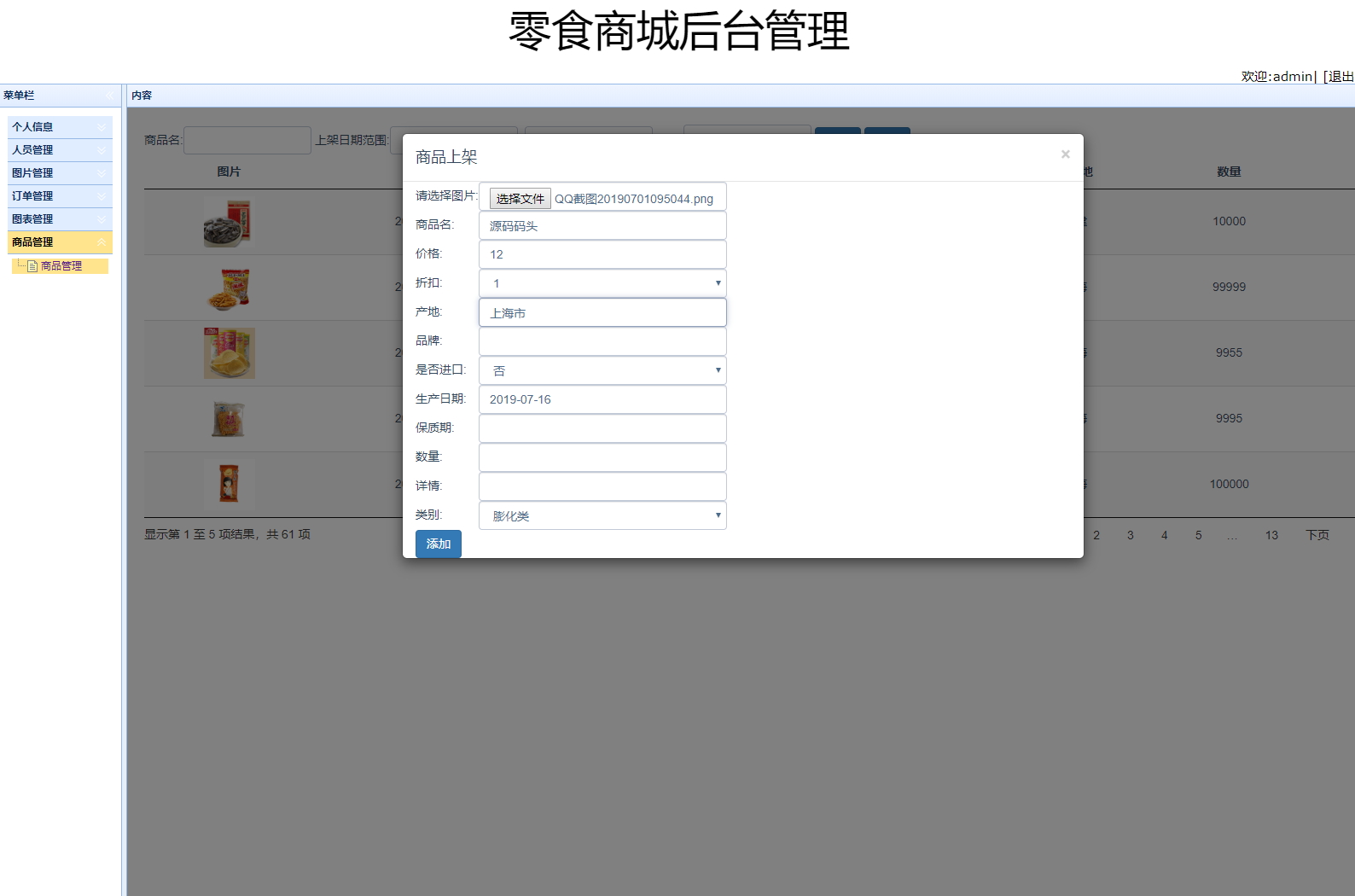Click 下页 next page link

pyautogui.click(x=1317, y=535)
